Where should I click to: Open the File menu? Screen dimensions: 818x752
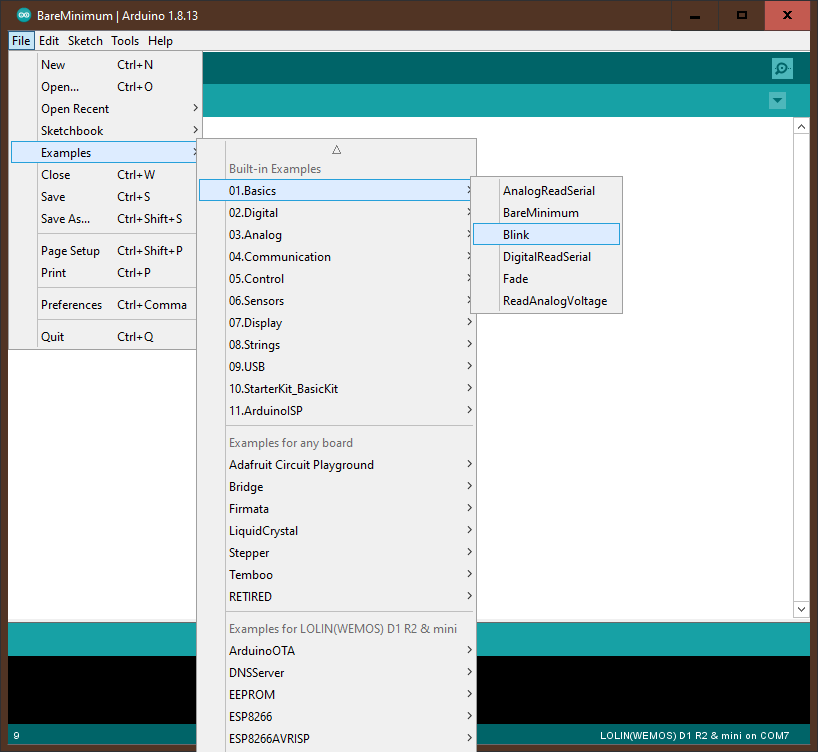pyautogui.click(x=21, y=41)
